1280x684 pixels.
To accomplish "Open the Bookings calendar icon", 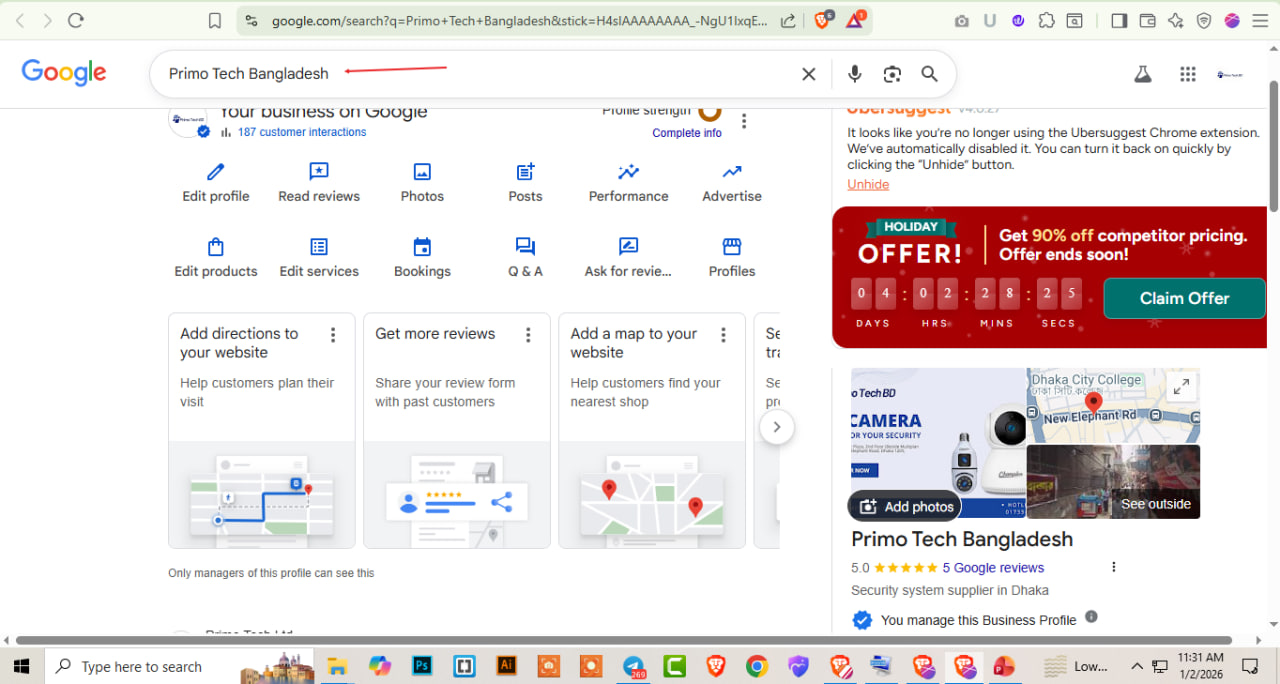I will (422, 247).
